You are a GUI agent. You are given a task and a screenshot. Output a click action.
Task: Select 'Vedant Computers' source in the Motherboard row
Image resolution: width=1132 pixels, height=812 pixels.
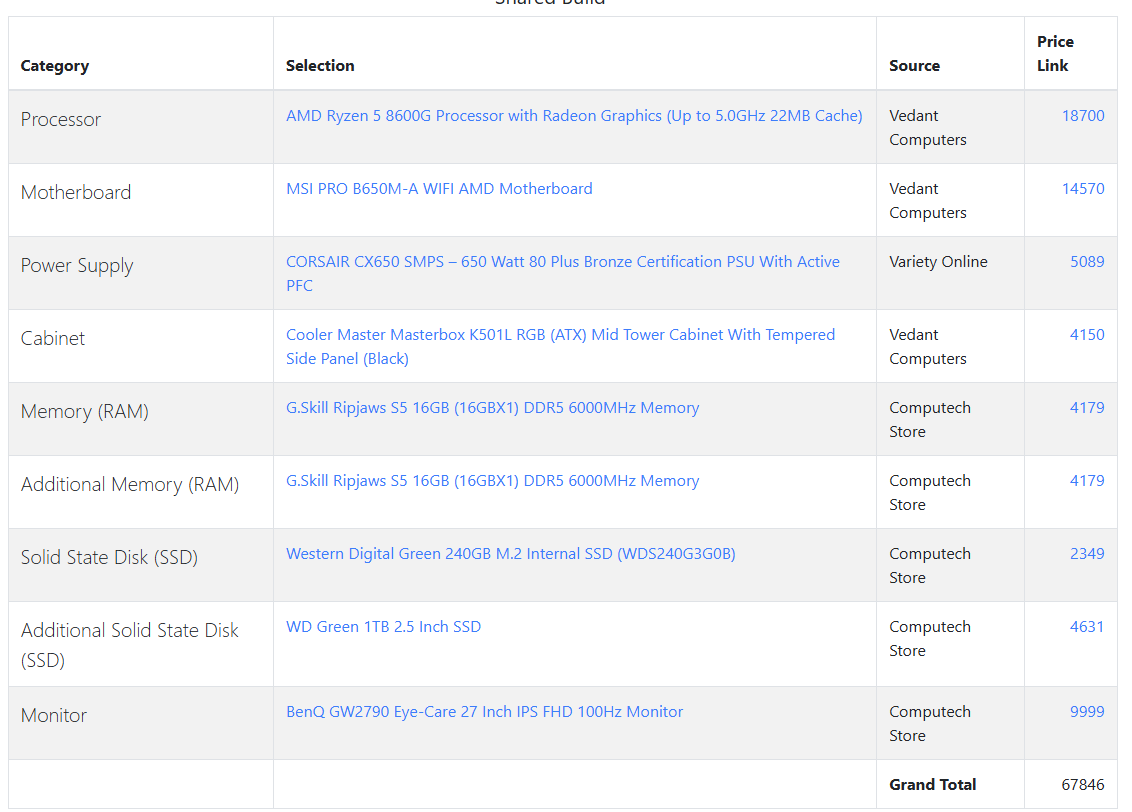[x=928, y=200]
